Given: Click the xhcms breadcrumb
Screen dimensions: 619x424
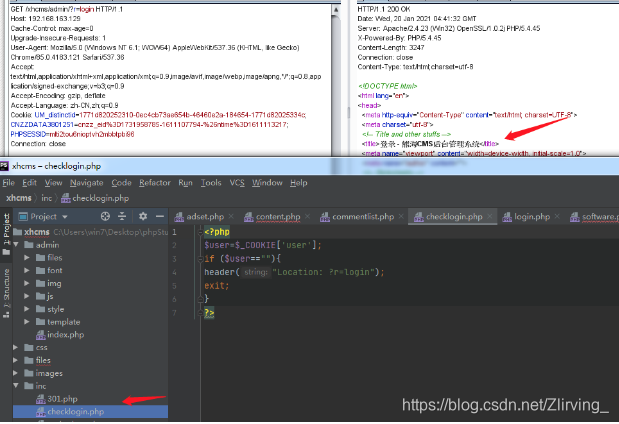Looking at the screenshot, I should pyautogui.click(x=19, y=198).
